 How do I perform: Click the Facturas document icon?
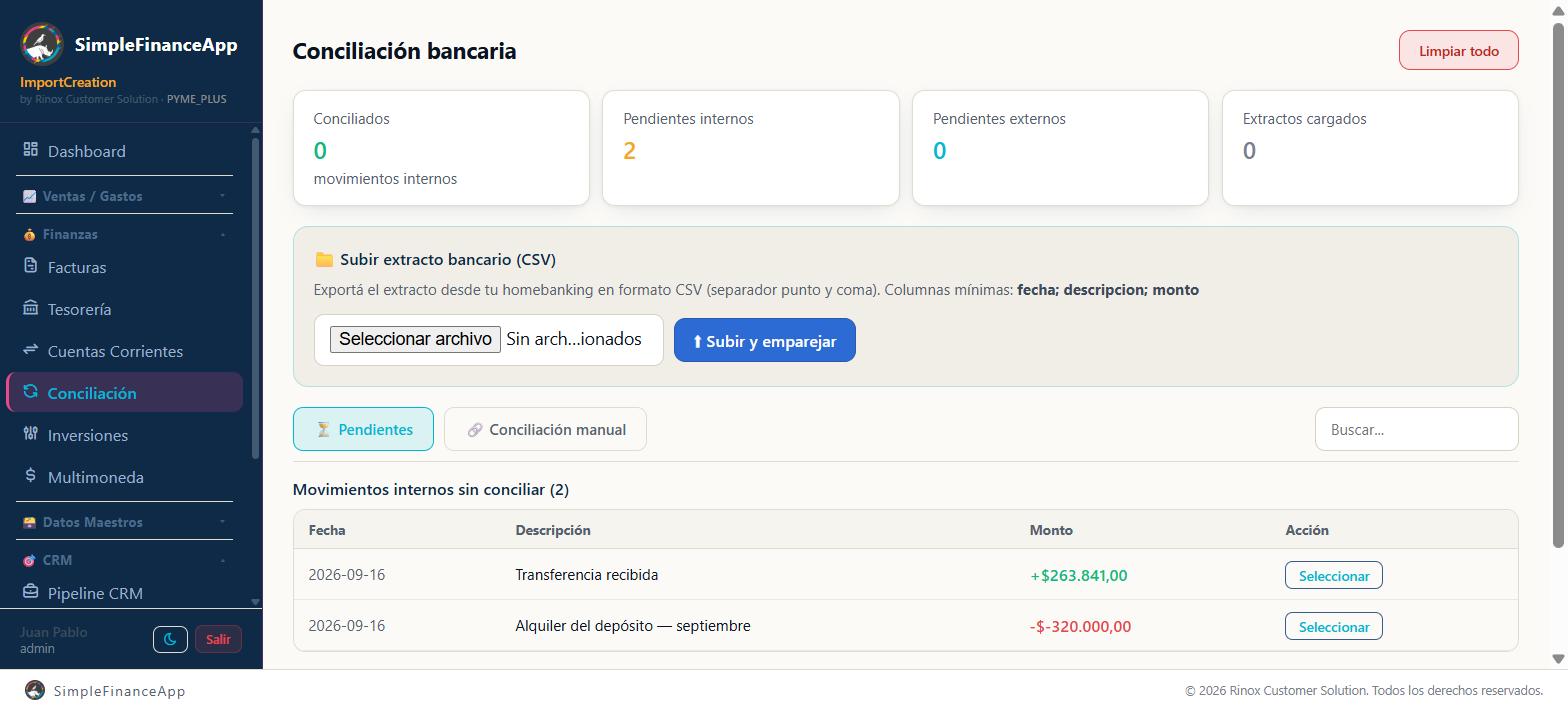(30, 266)
